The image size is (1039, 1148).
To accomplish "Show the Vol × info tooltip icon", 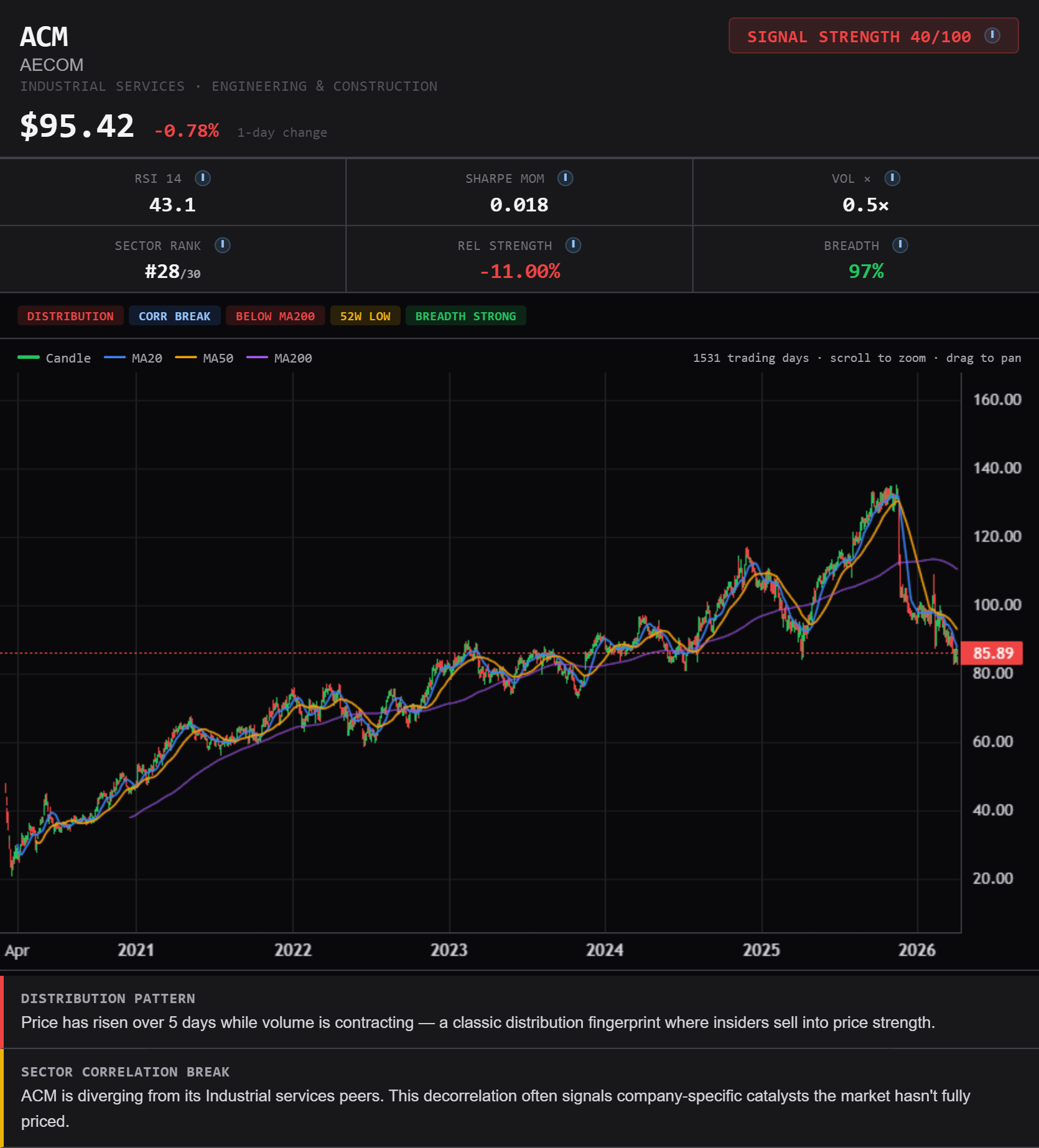I will tap(893, 178).
